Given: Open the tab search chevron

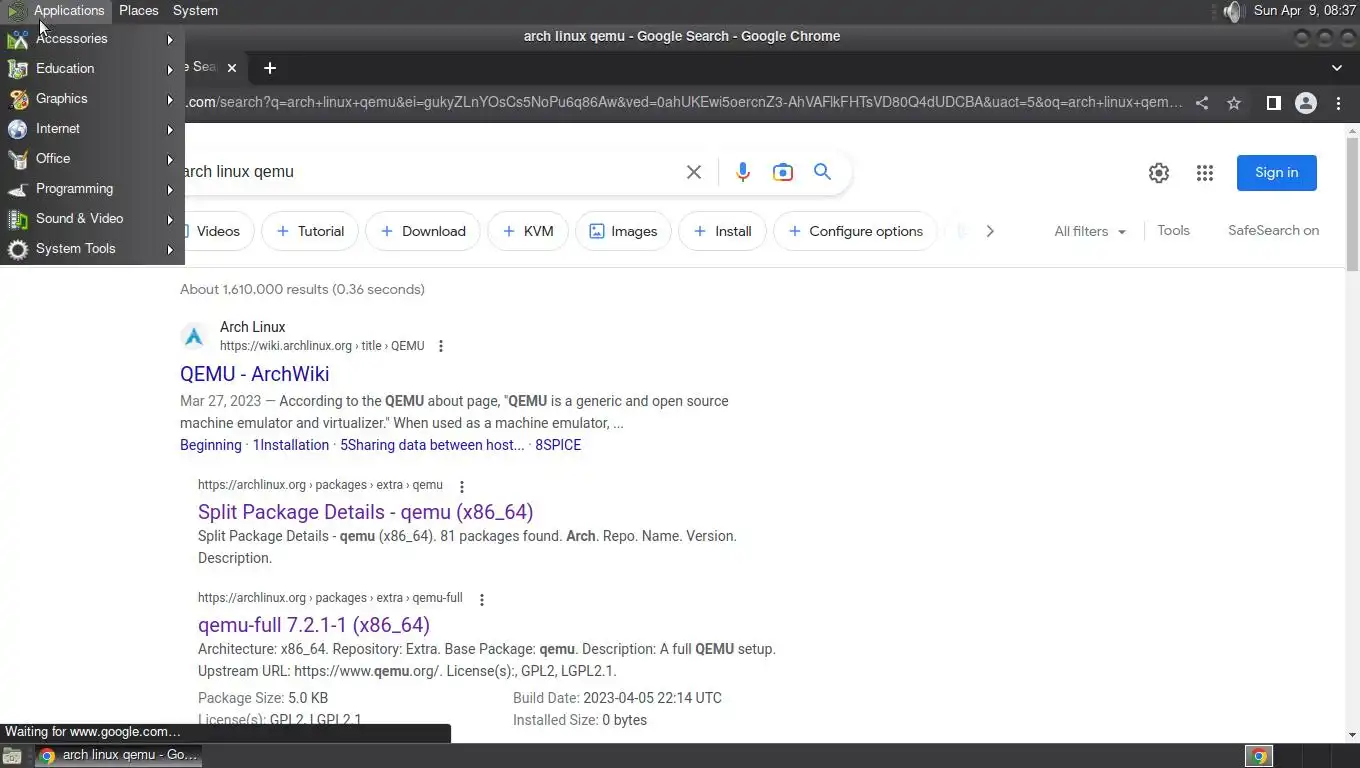Looking at the screenshot, I should (1337, 68).
